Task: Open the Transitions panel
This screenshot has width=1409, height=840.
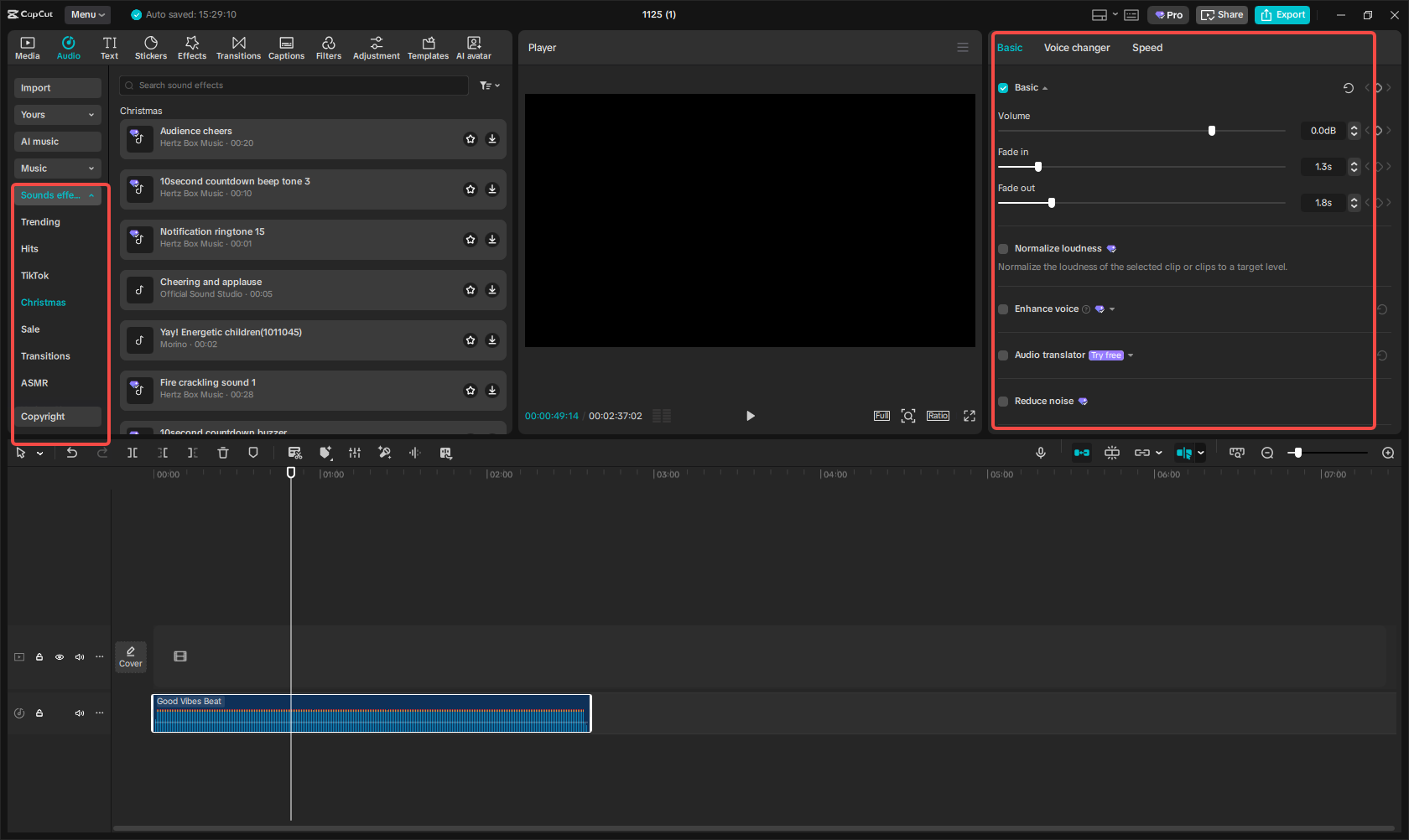Action: 238,47
